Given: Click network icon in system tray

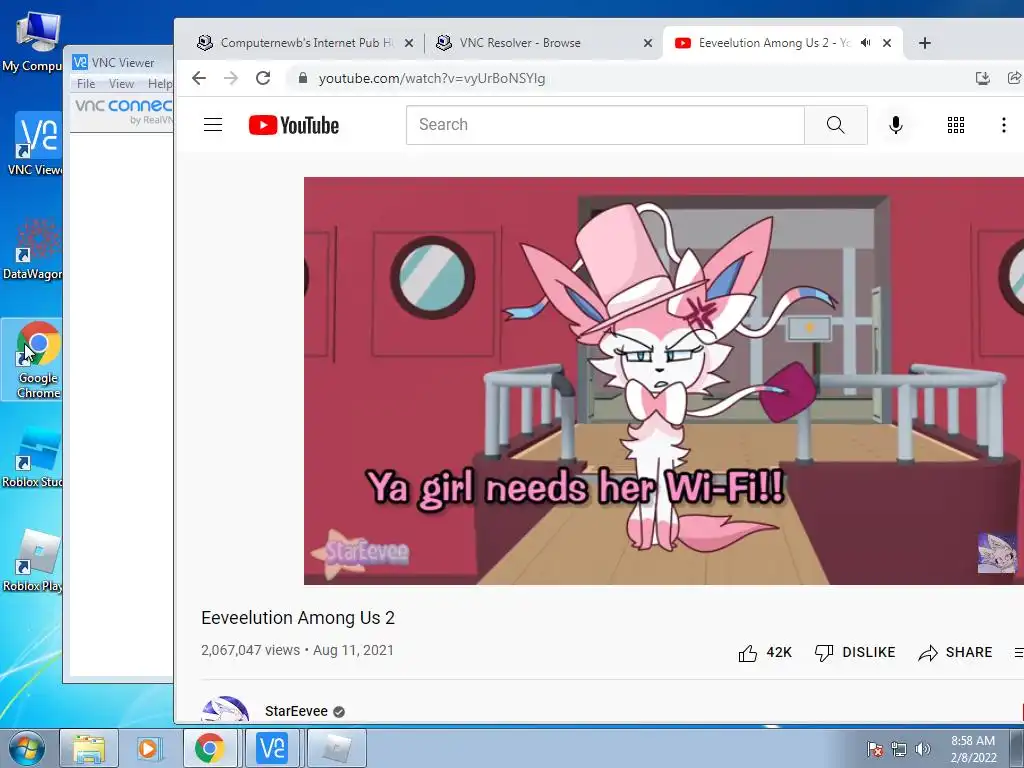Looking at the screenshot, I should [899, 749].
